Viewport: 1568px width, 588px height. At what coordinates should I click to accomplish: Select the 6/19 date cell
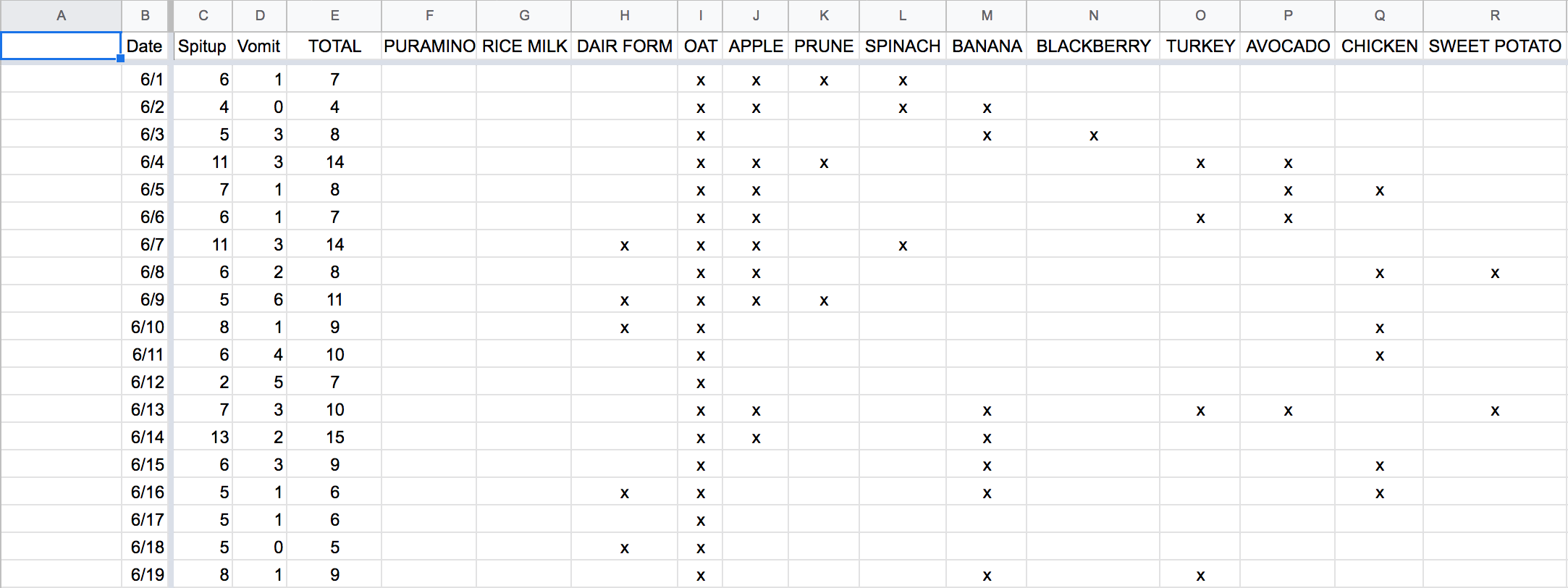coord(148,575)
